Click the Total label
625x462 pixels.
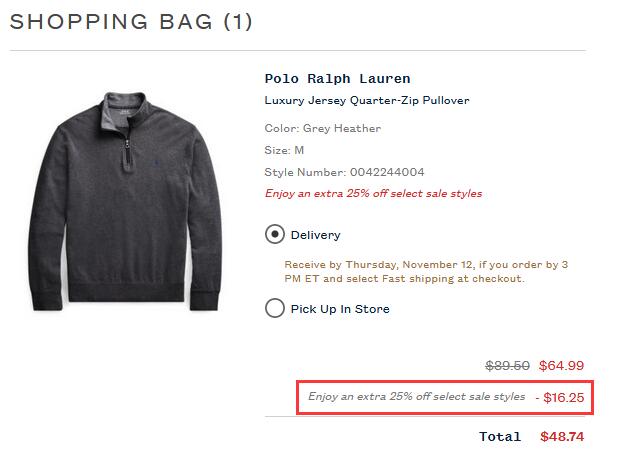pos(500,436)
